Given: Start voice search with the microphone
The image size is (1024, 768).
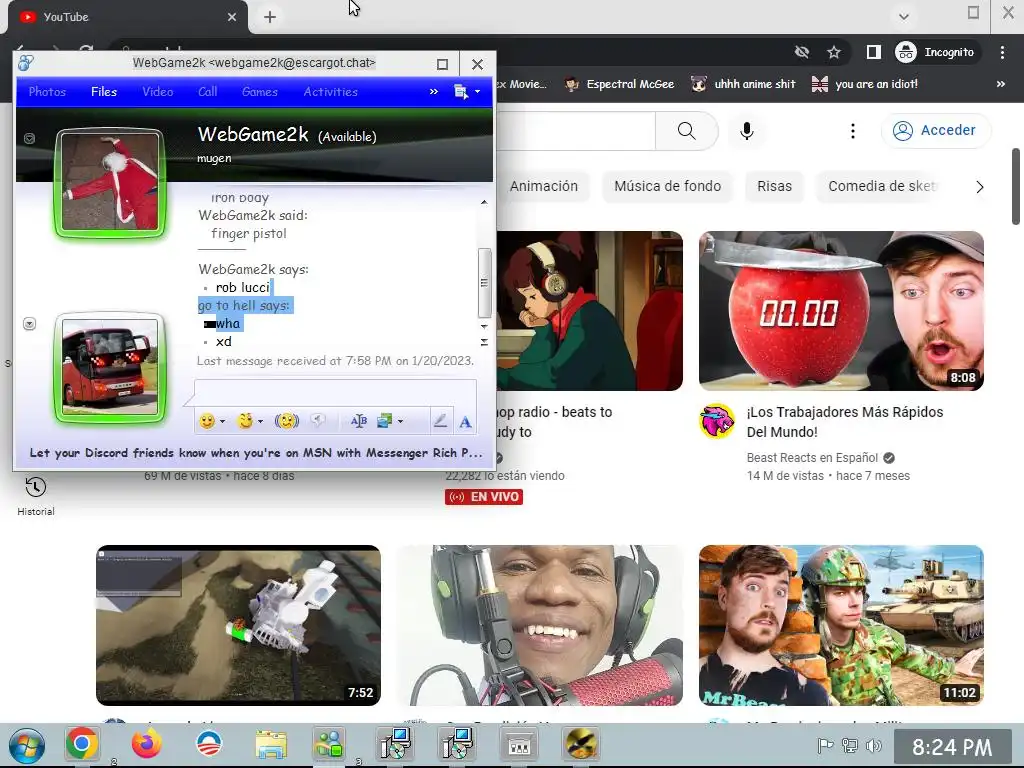Looking at the screenshot, I should 747,131.
